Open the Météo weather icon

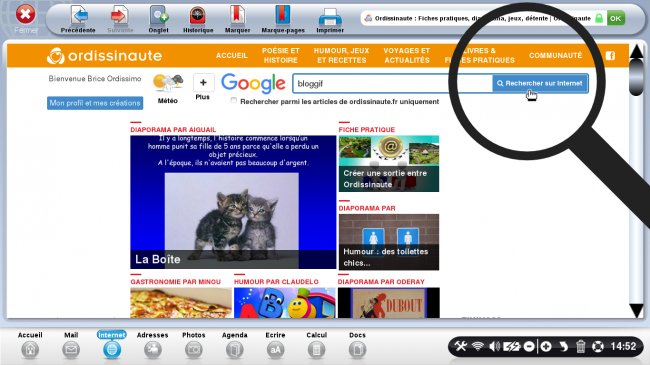pyautogui.click(x=167, y=88)
